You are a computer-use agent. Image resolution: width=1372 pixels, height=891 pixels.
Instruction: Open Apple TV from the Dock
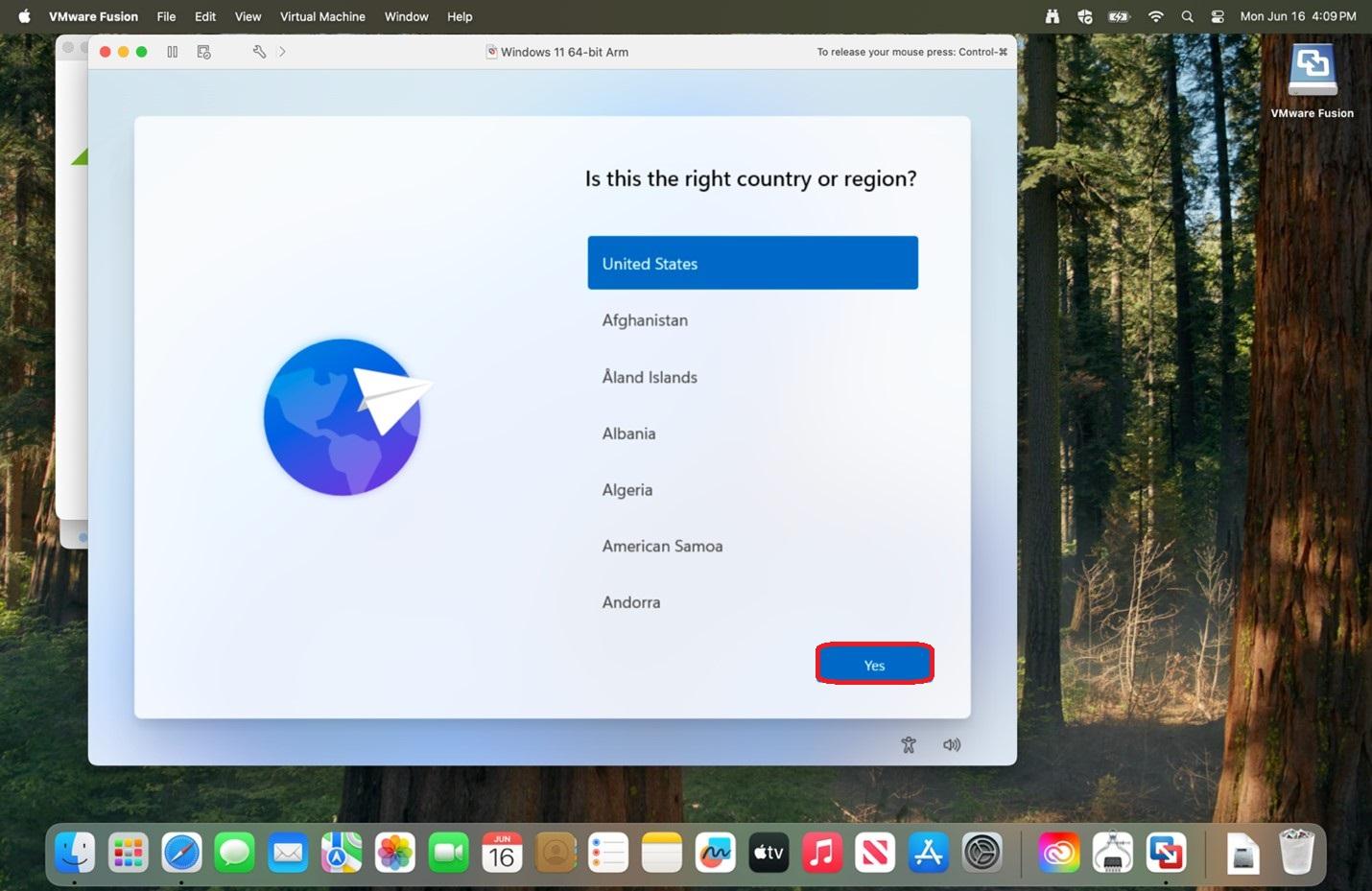coord(769,852)
